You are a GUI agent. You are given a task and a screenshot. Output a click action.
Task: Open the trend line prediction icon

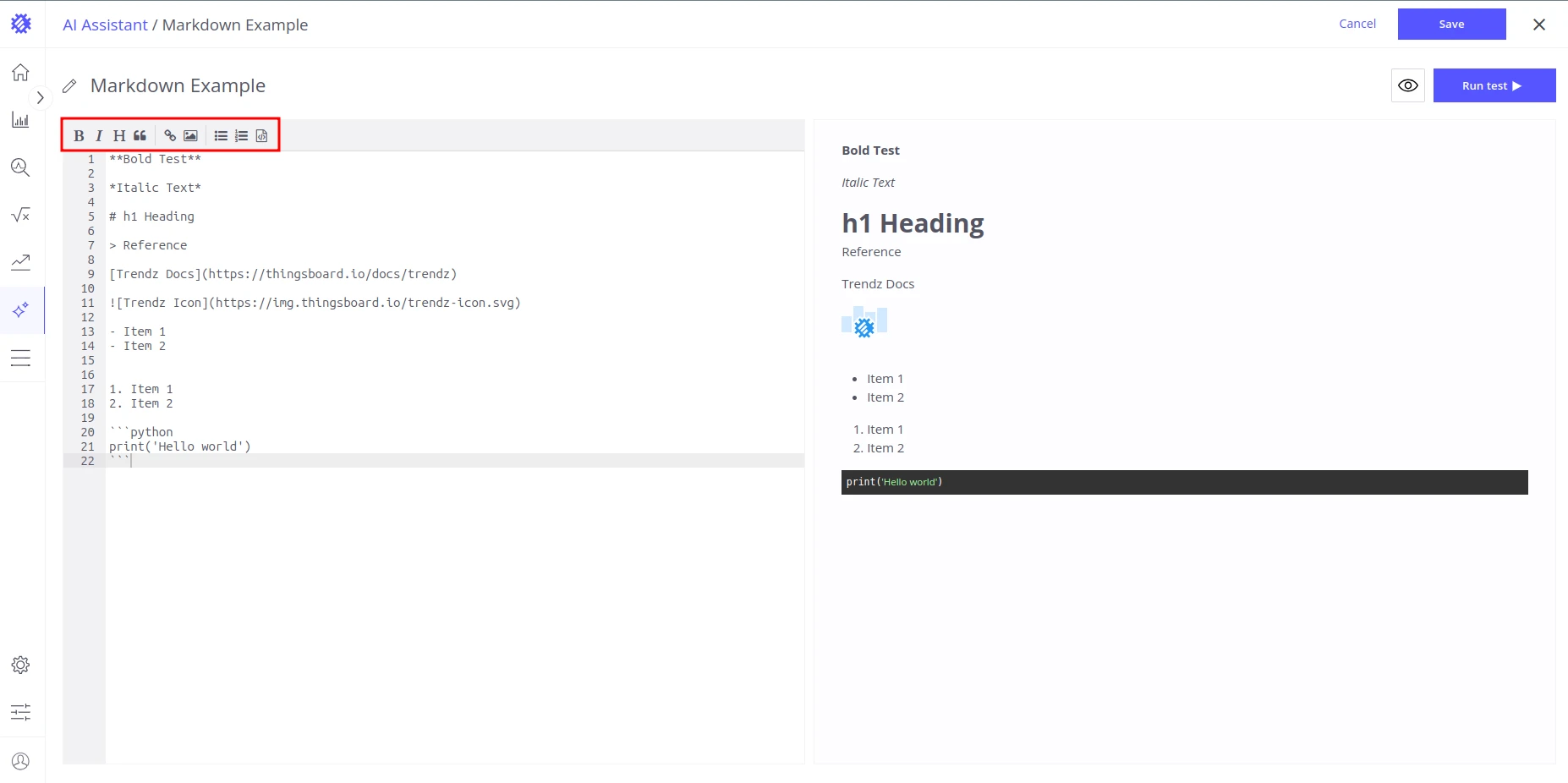21,262
